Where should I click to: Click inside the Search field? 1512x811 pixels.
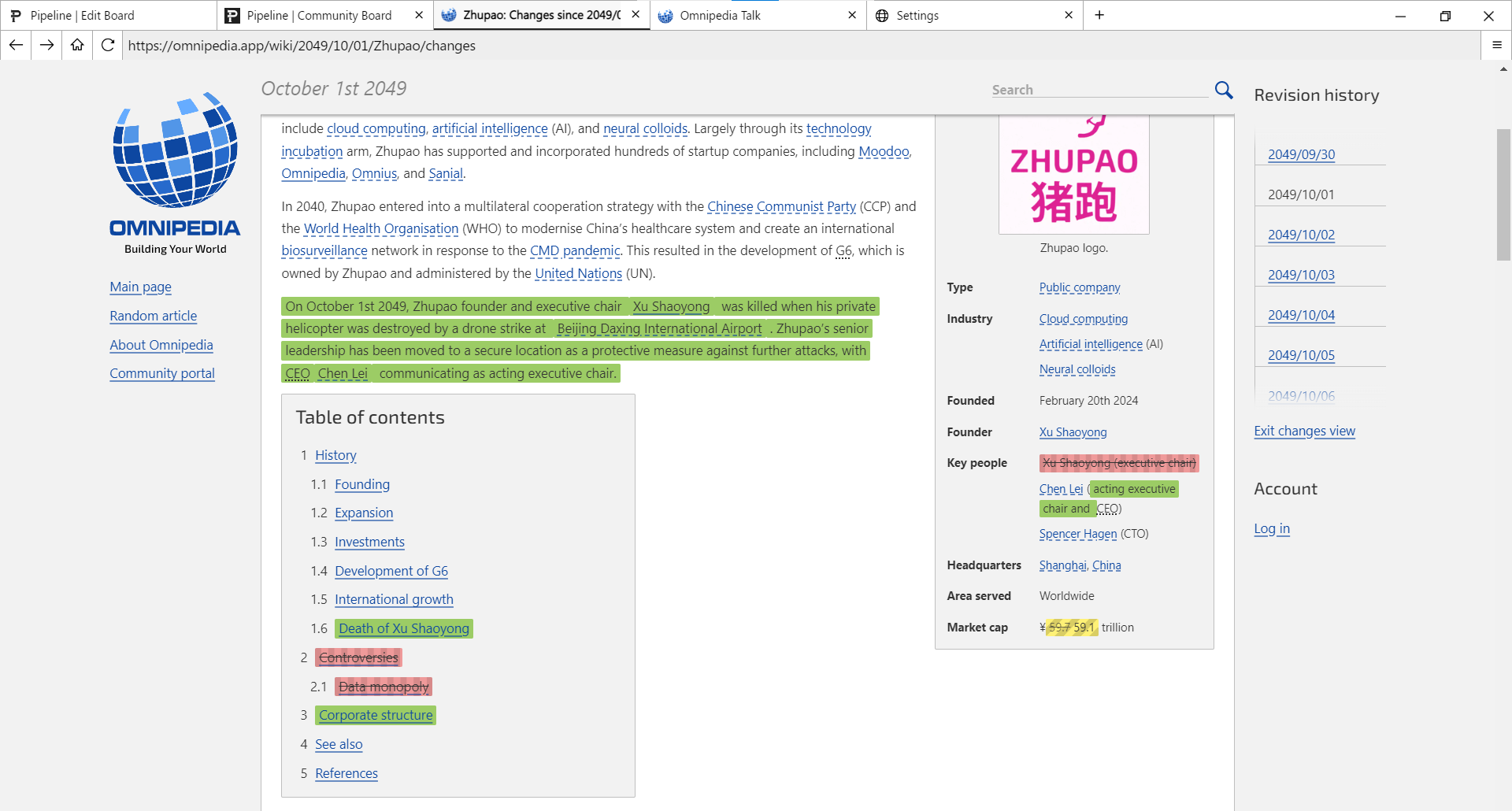[1099, 89]
